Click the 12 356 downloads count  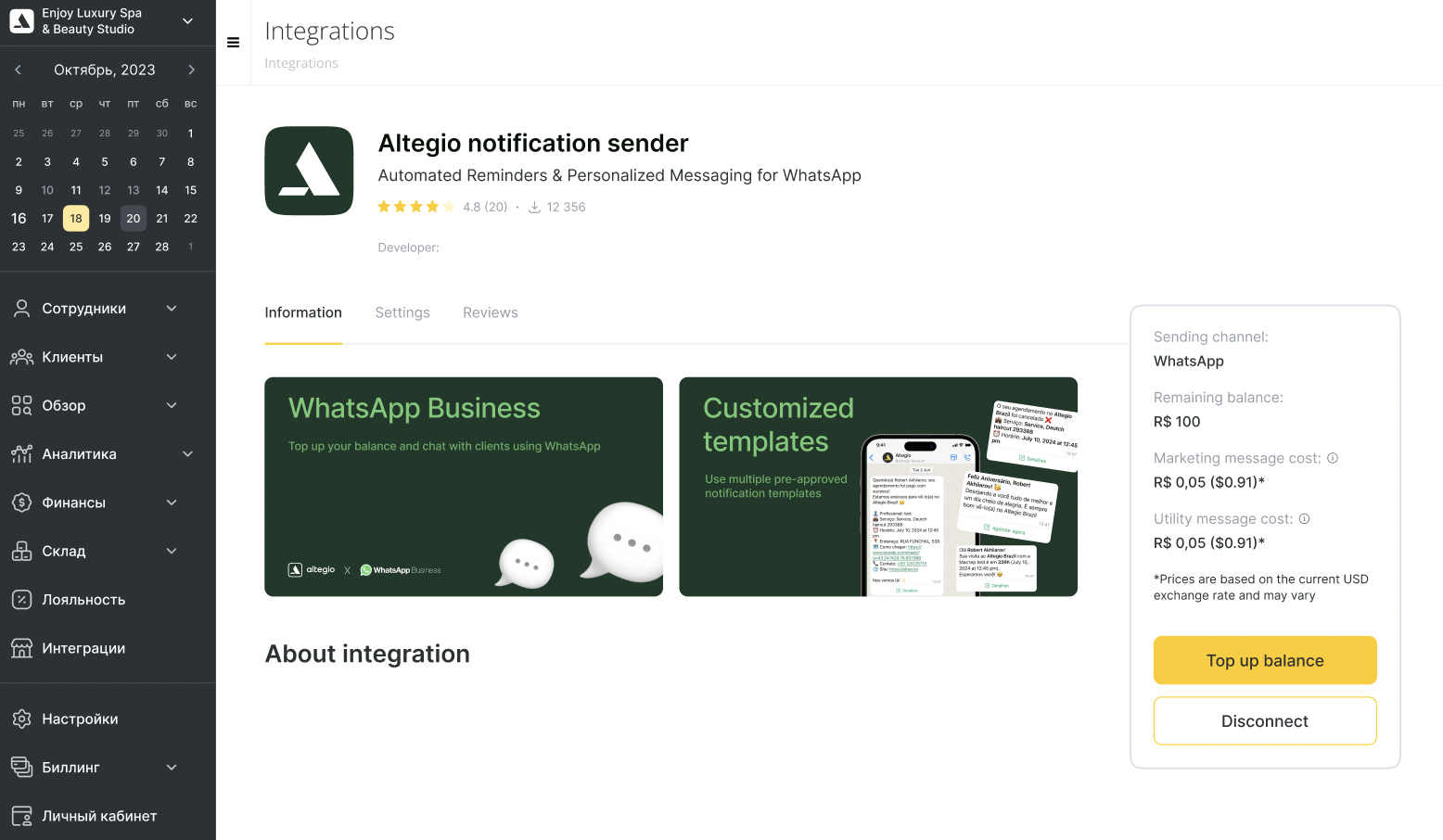coord(566,208)
